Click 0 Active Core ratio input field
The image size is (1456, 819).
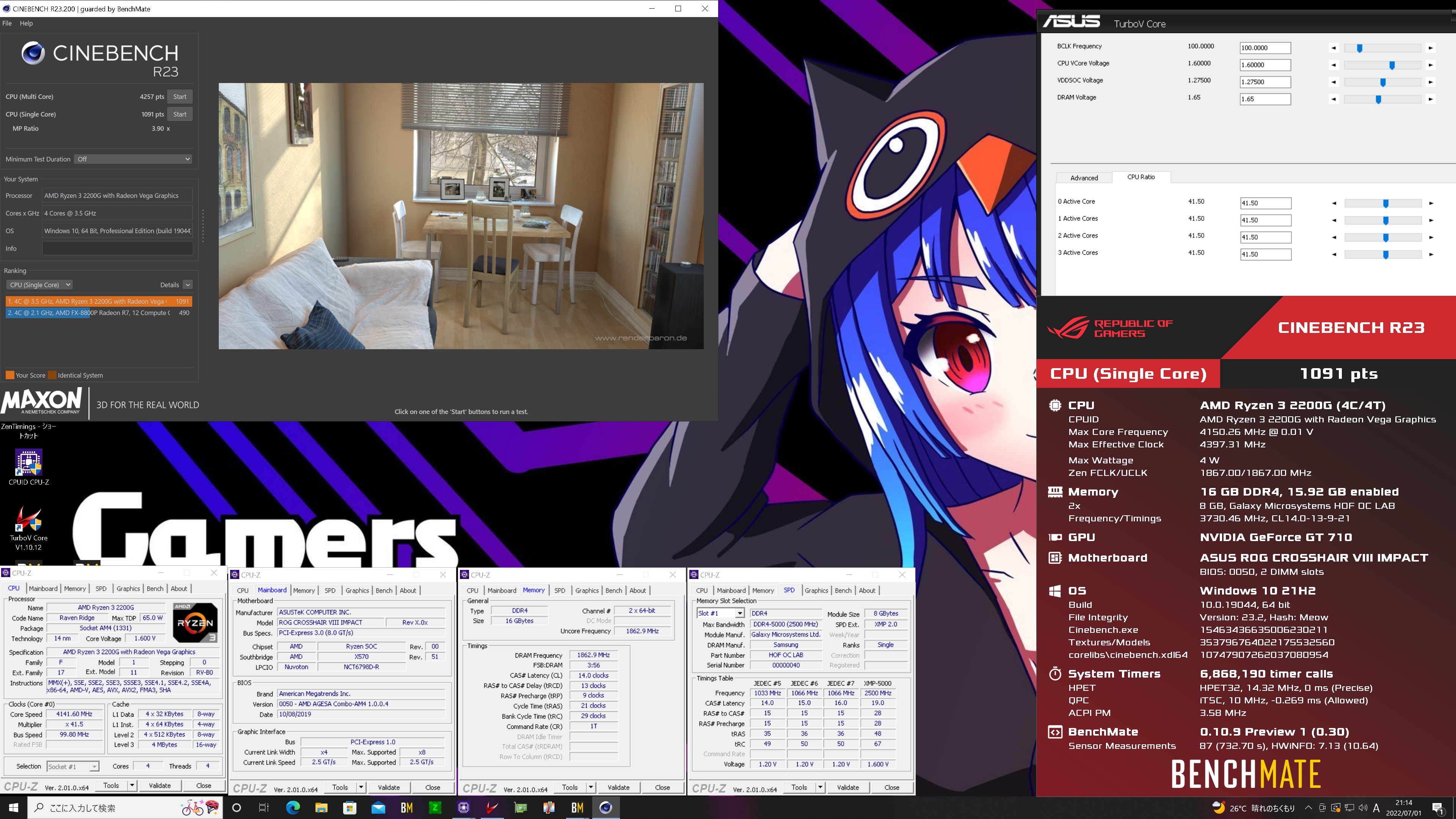point(1266,203)
